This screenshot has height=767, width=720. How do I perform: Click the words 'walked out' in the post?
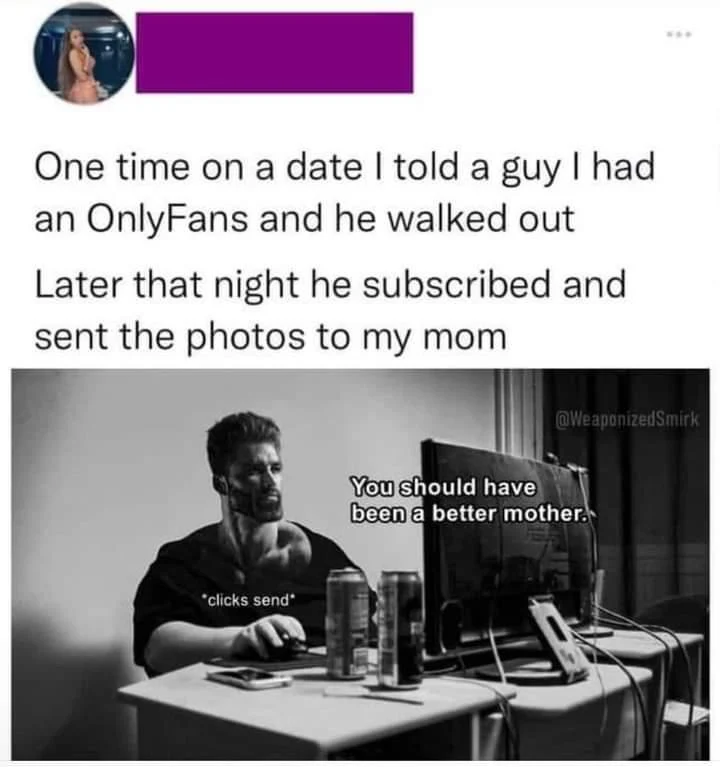(x=481, y=220)
